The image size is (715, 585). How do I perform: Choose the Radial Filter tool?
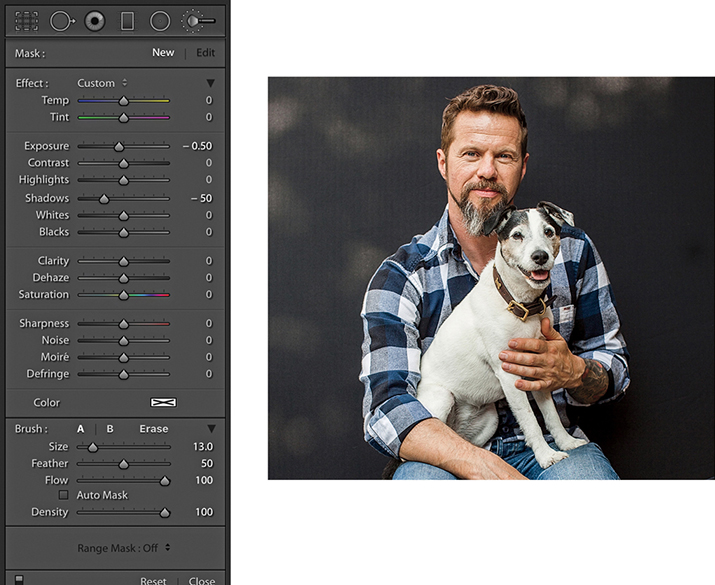pos(159,20)
